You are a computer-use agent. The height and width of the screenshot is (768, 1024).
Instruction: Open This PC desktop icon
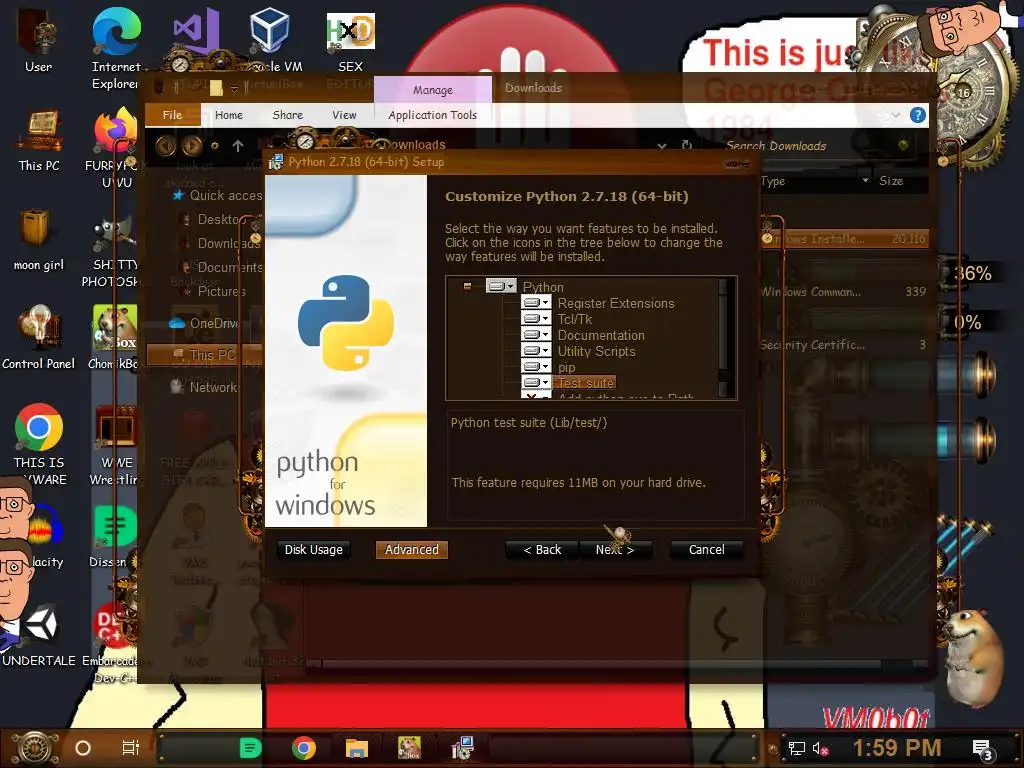(39, 141)
